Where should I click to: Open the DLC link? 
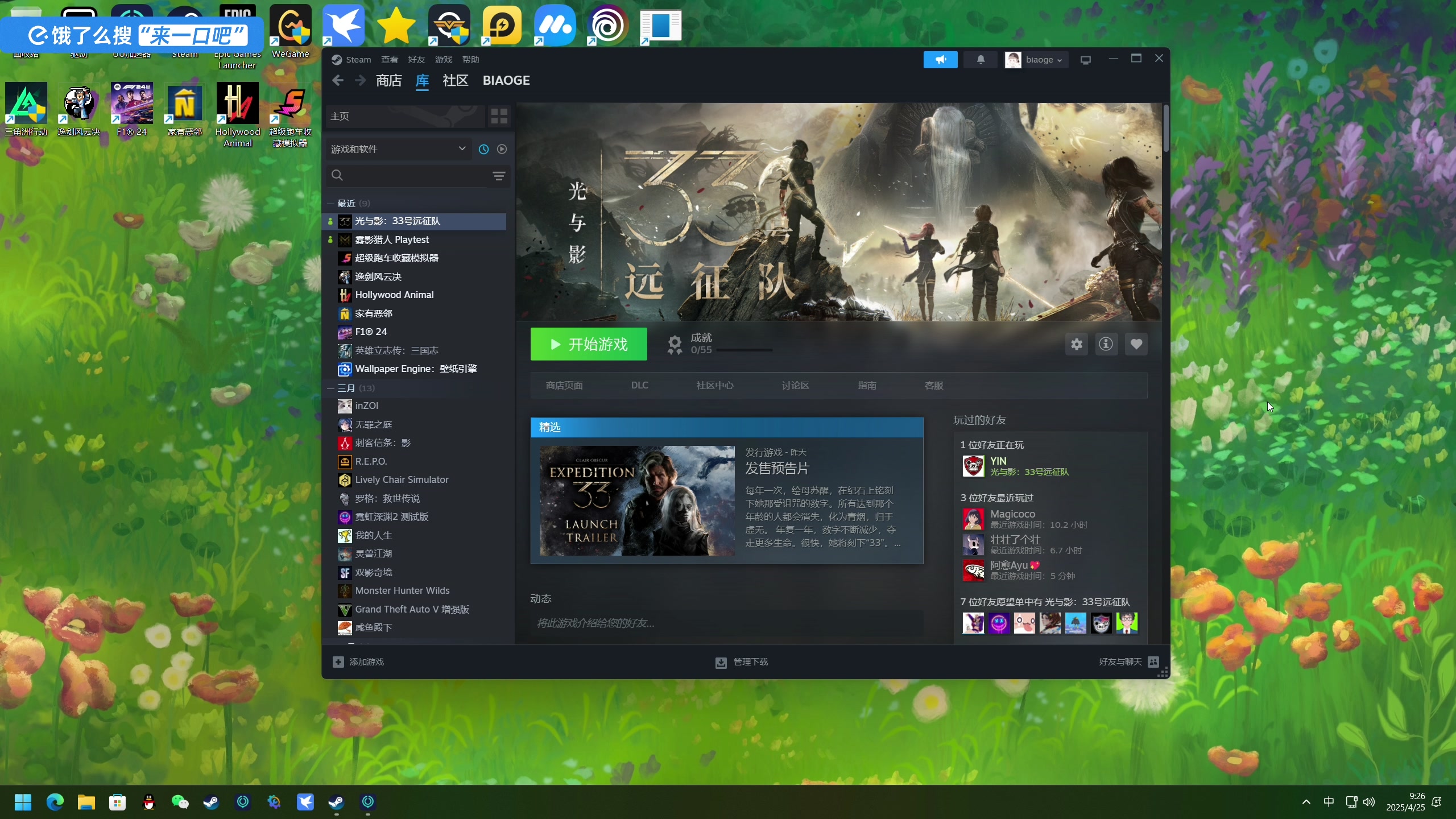tap(640, 386)
